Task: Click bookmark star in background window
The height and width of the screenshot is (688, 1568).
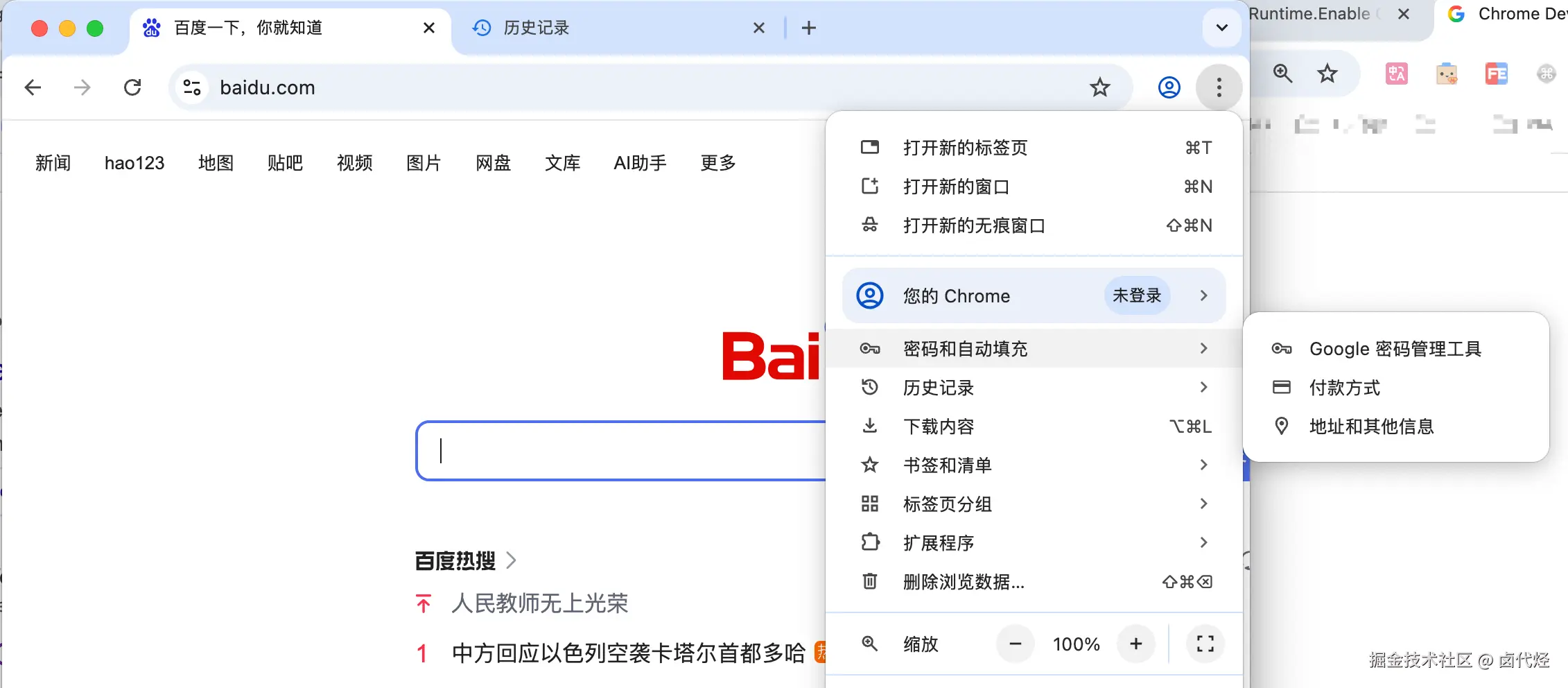Action: coord(1327,73)
